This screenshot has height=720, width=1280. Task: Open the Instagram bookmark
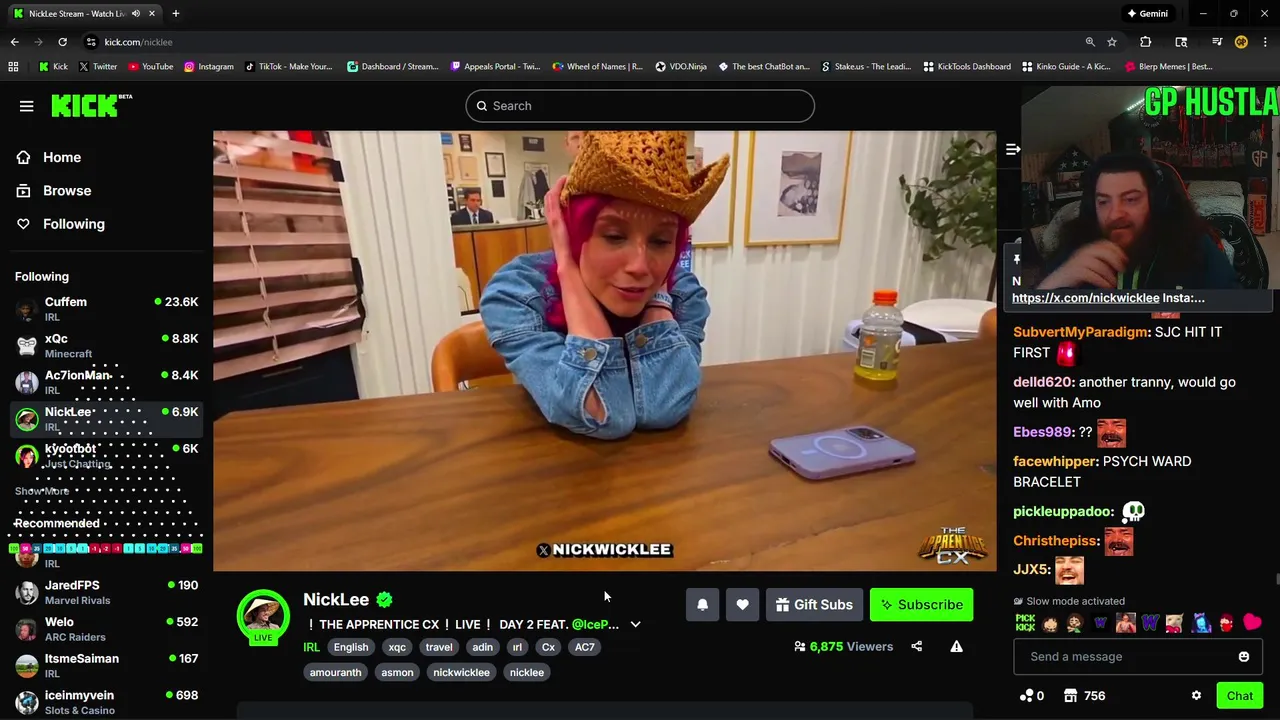(208, 67)
